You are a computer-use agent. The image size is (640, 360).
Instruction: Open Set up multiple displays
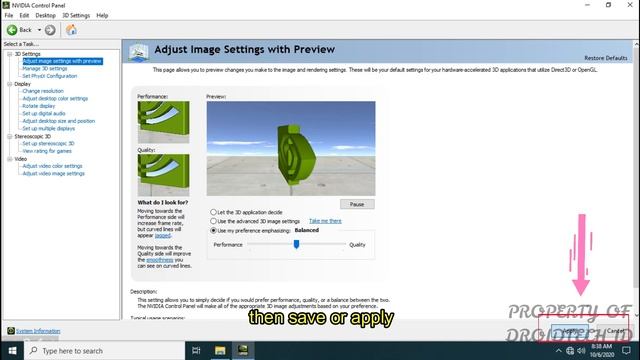[49, 129]
